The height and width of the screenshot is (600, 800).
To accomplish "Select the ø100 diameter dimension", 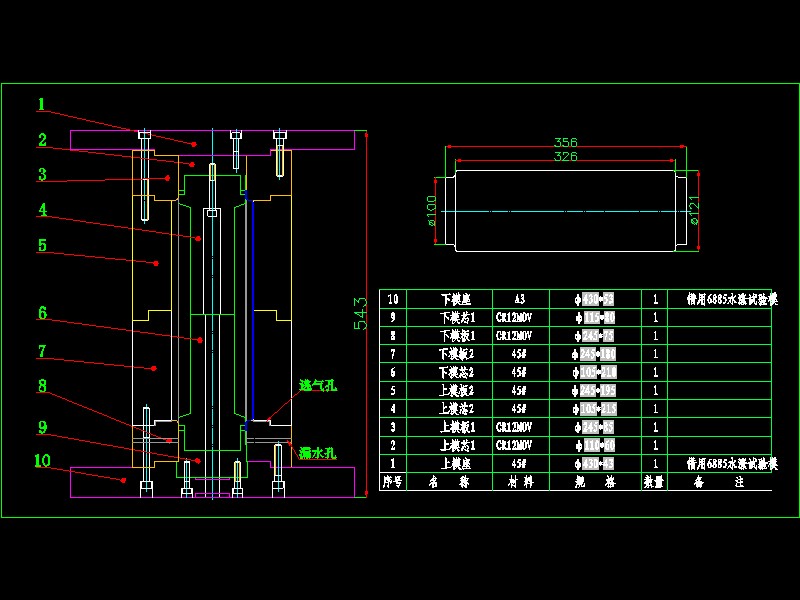I will click(x=432, y=211).
